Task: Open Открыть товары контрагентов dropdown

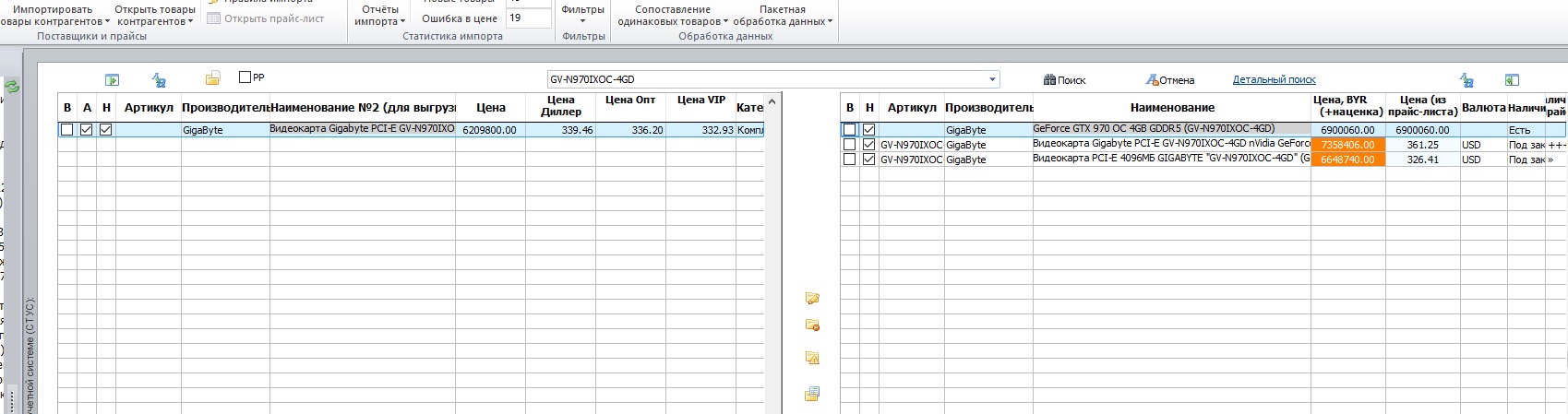Action: [155, 16]
